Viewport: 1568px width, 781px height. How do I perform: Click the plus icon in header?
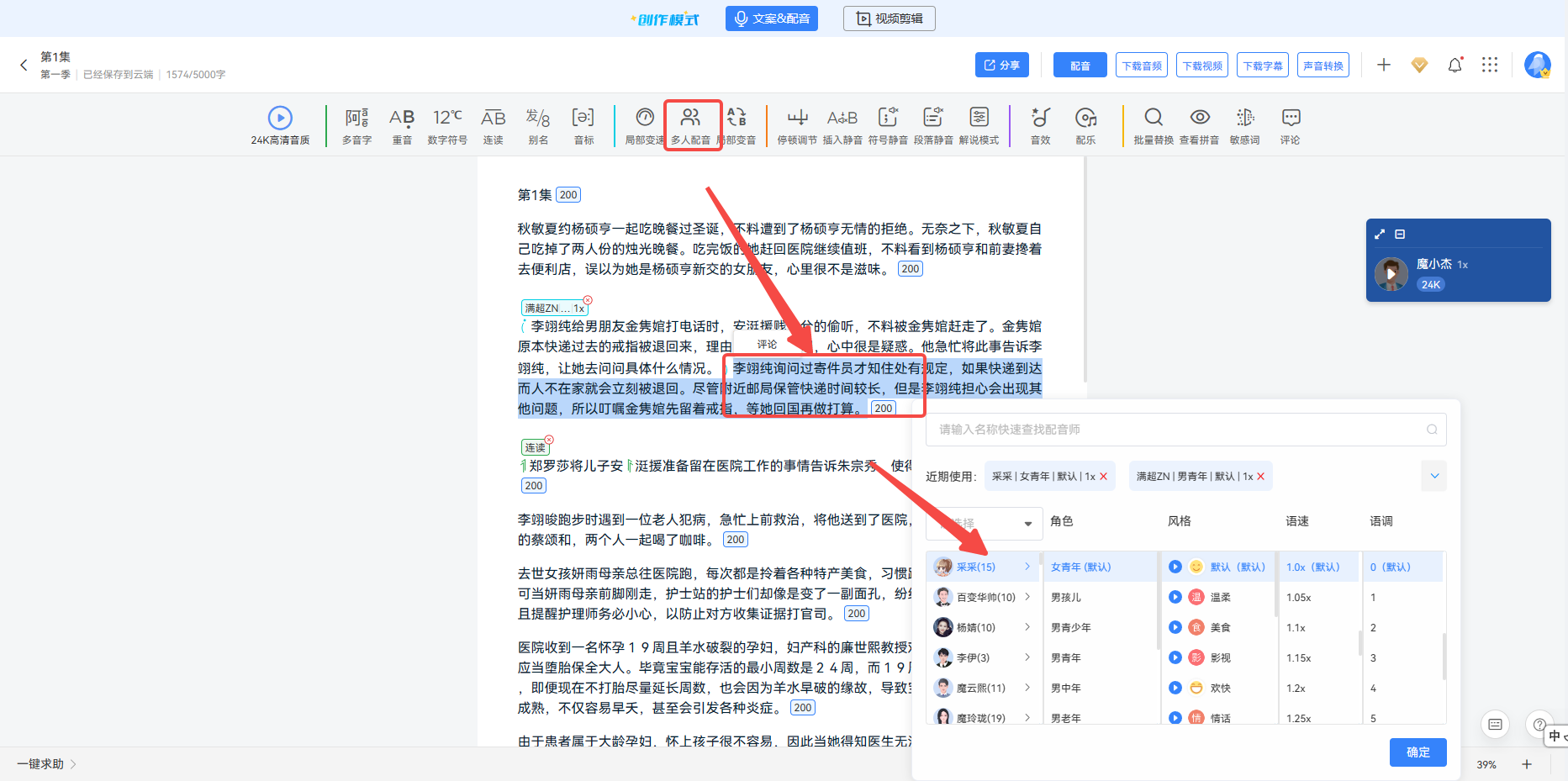(x=1384, y=65)
